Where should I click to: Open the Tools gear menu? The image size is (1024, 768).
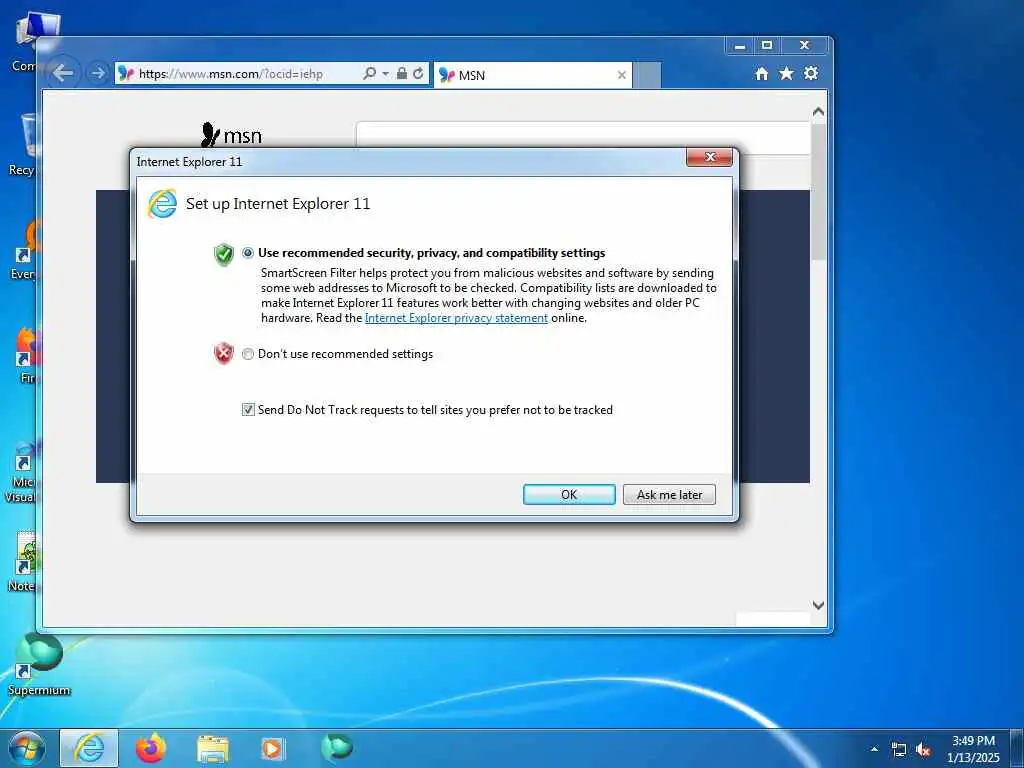tap(811, 73)
